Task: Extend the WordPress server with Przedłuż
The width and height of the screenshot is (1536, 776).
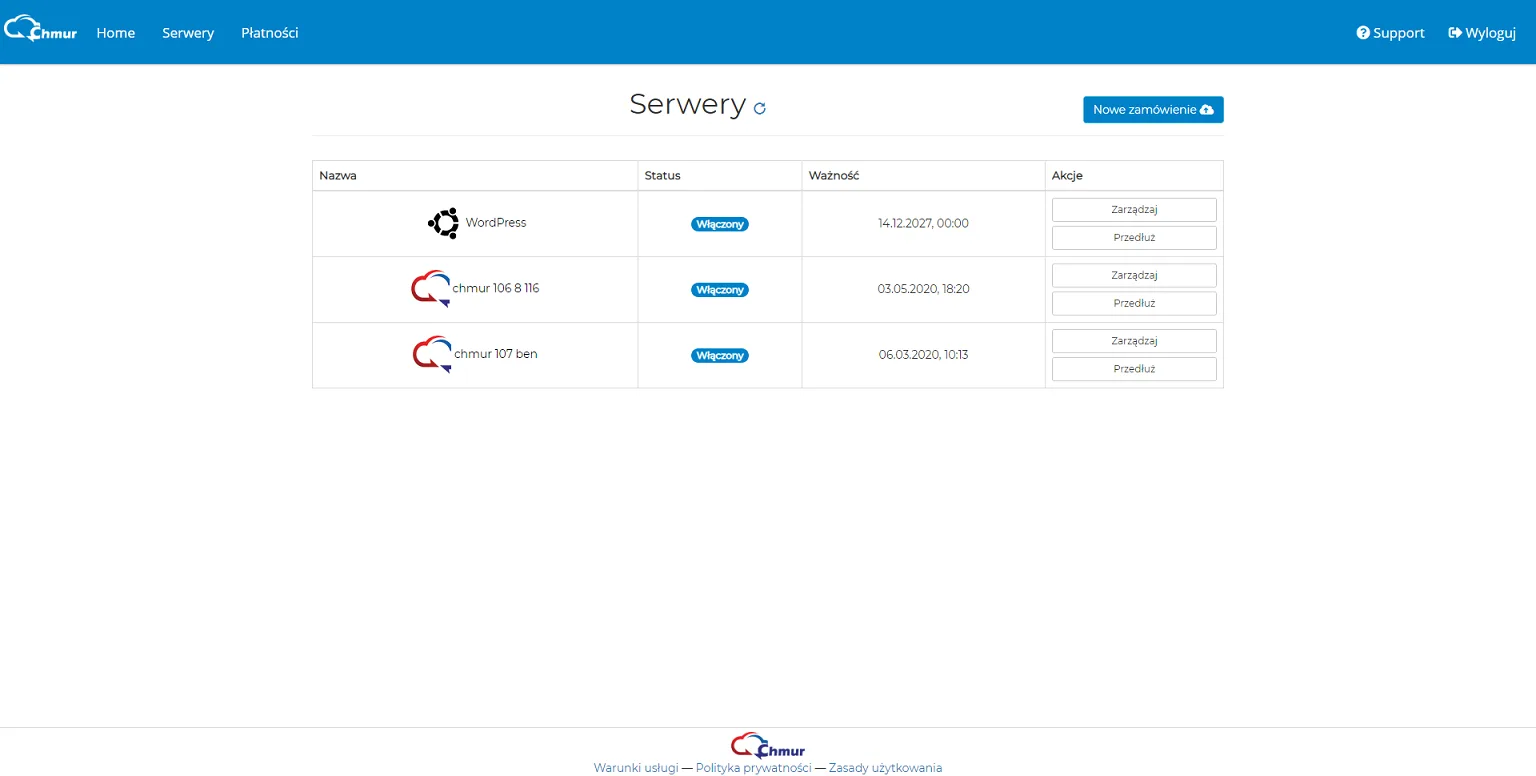Action: pyautogui.click(x=1134, y=238)
